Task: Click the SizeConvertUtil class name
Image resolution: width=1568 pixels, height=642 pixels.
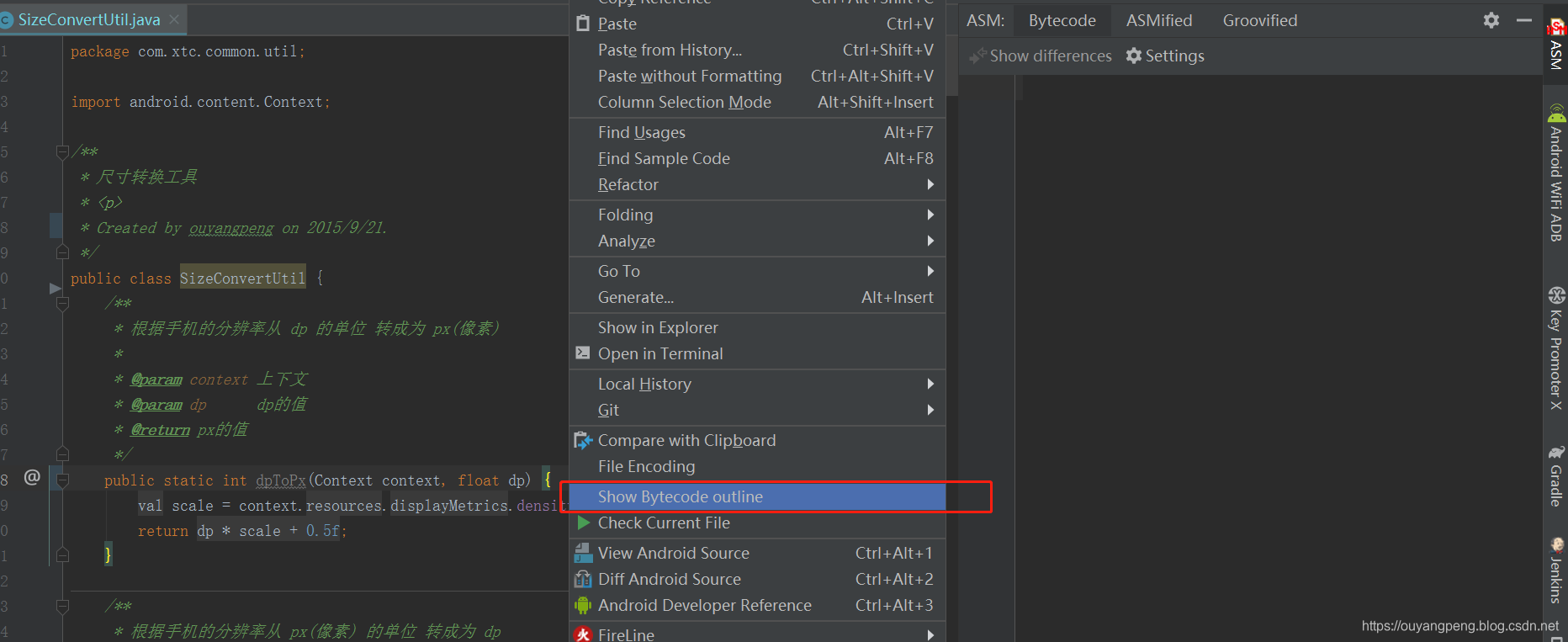Action: [x=242, y=278]
